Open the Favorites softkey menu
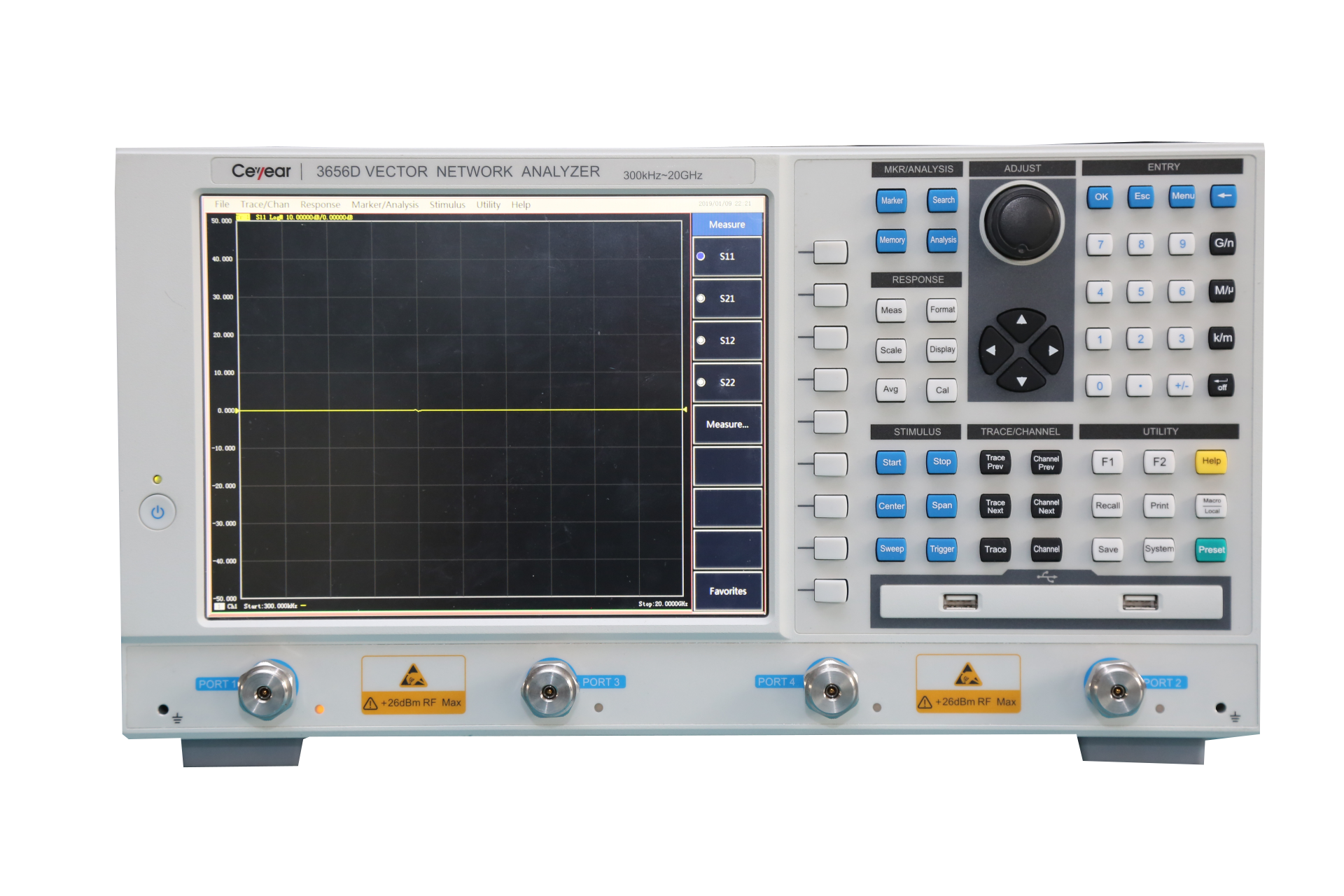The image size is (1344, 896). (727, 591)
